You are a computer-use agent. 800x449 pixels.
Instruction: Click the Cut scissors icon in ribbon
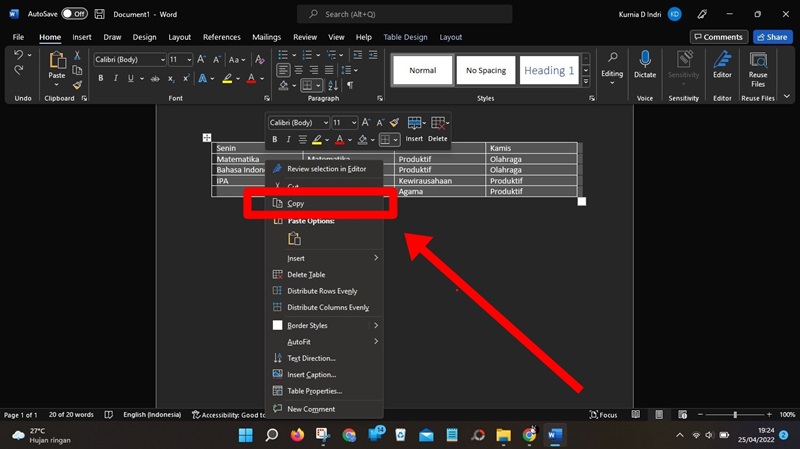coord(78,55)
